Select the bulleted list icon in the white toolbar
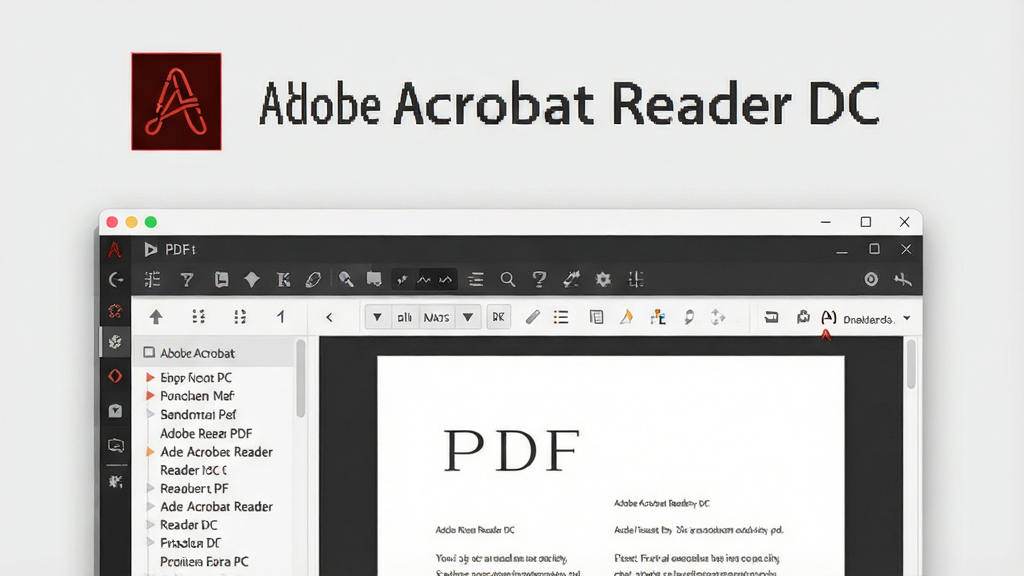This screenshot has height=576, width=1024. pyautogui.click(x=561, y=317)
